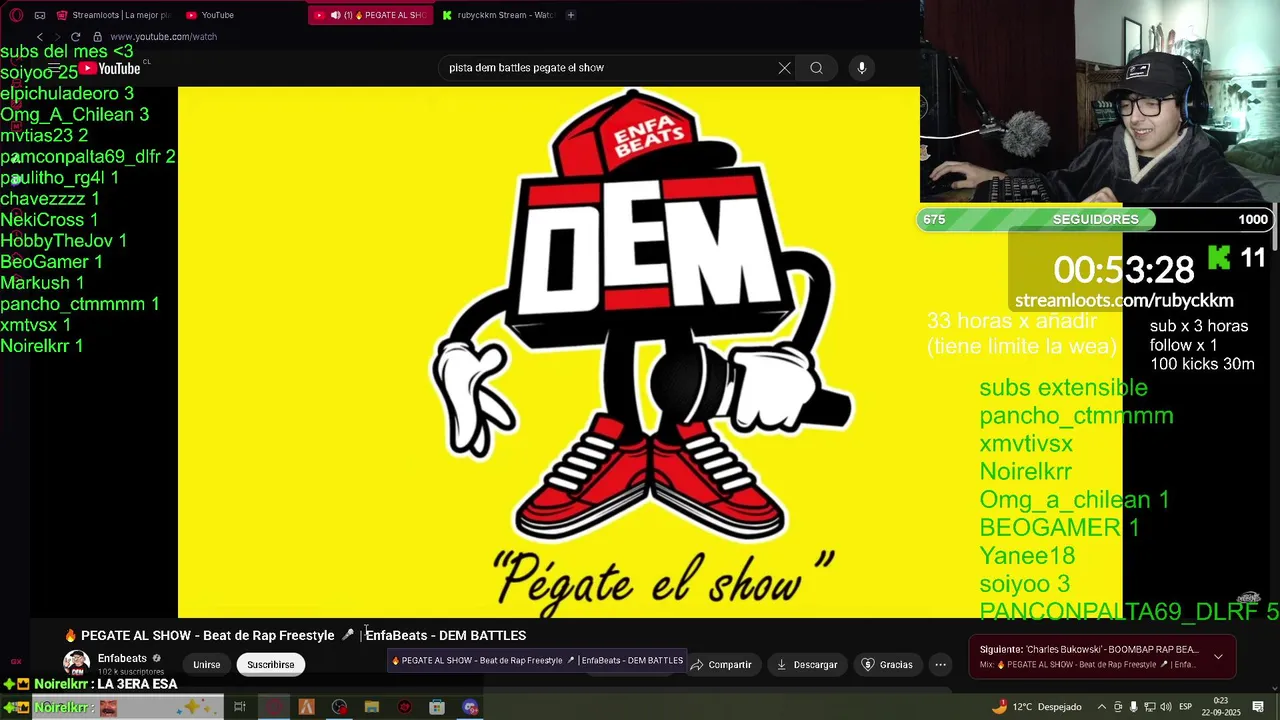Viewport: 1280px width, 720px height.
Task: Click the subs extensible heading
Action: click(x=1063, y=388)
